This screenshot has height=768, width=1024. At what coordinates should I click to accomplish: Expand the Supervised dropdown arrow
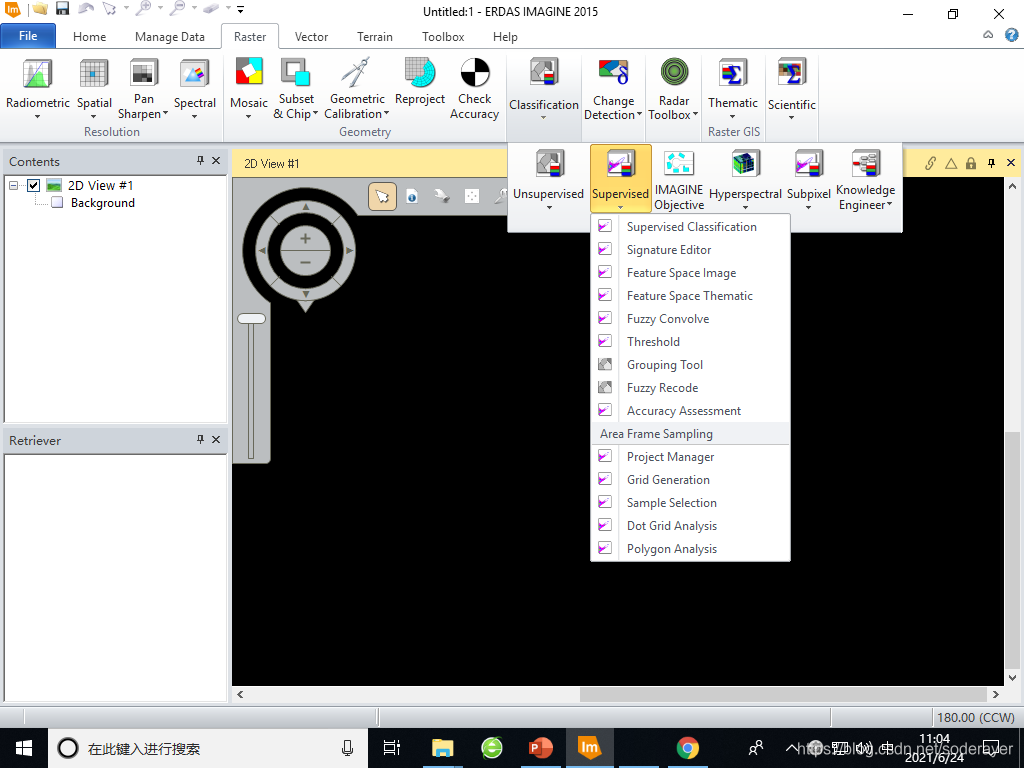click(x=620, y=207)
